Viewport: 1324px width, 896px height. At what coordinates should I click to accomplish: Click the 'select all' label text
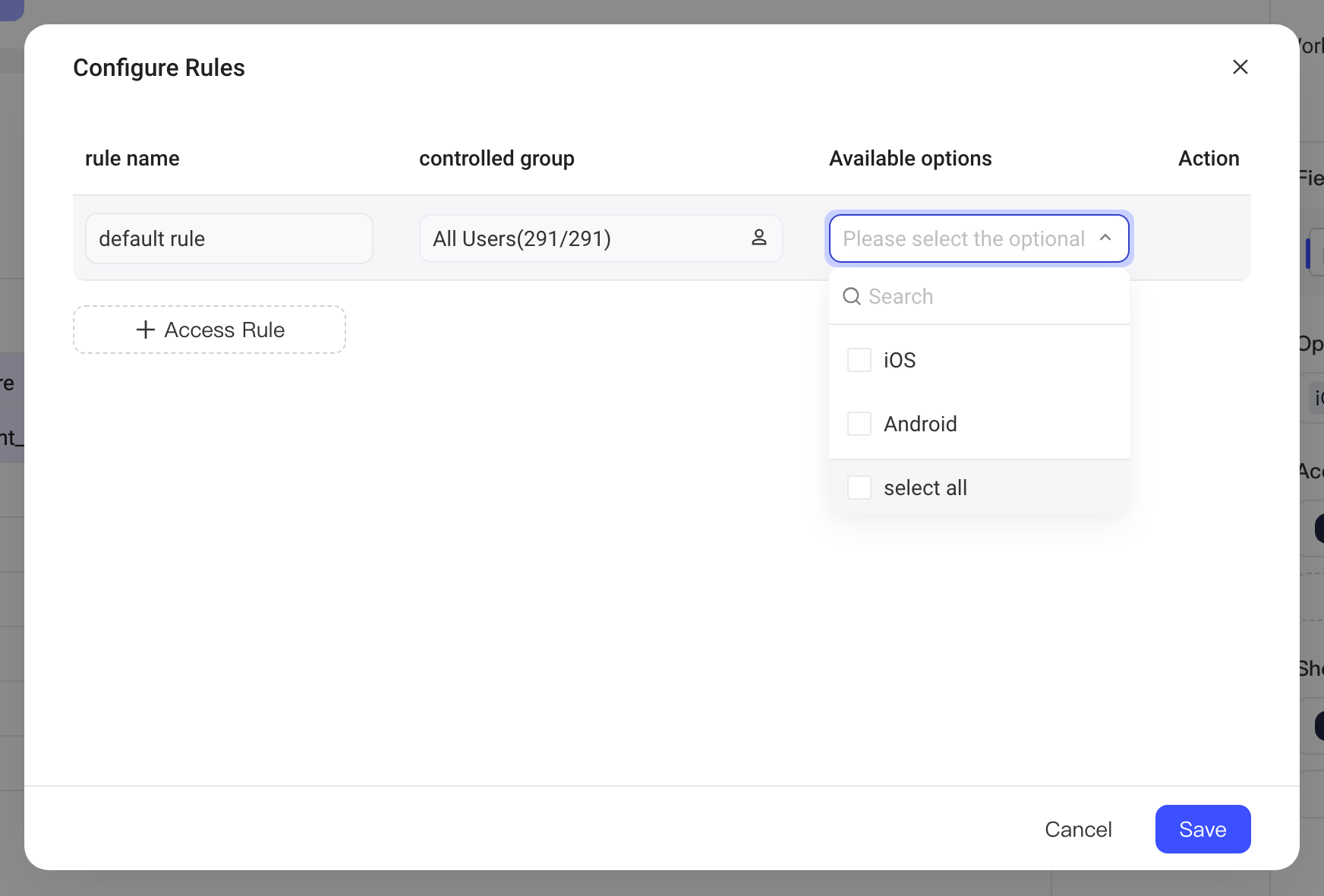click(925, 487)
